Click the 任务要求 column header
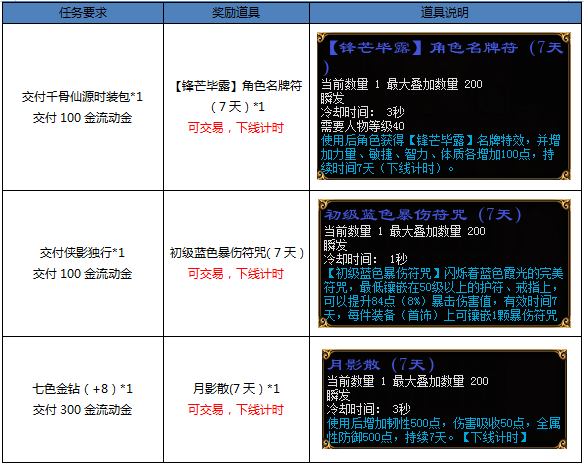 [x=83, y=13]
